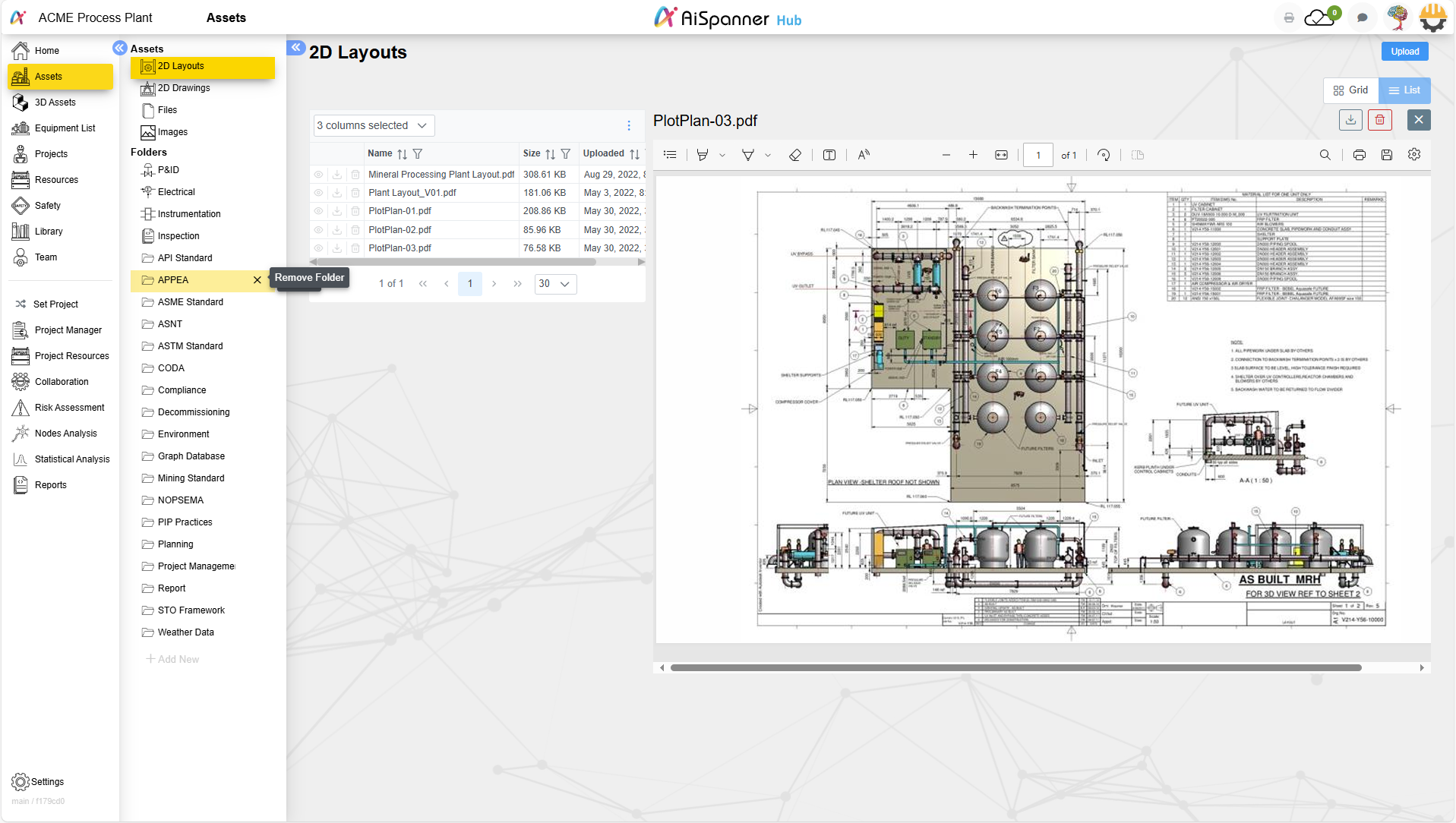Open the thumbnails panel in the PDF viewer
The width and height of the screenshot is (1456, 823).
[669, 154]
